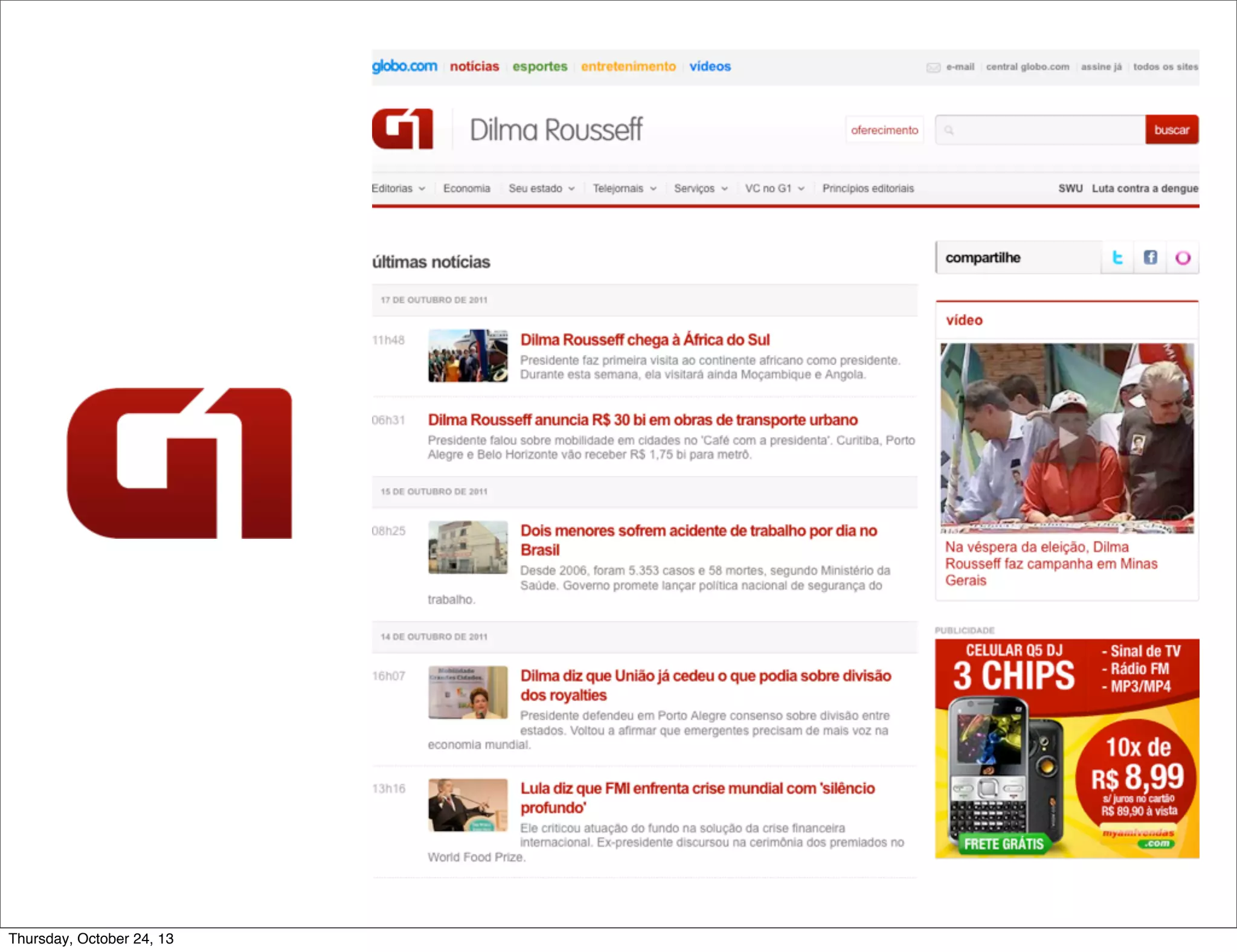This screenshot has width=1237, height=952.
Task: Open the Lula FMI article thumbnail
Action: pos(467,805)
